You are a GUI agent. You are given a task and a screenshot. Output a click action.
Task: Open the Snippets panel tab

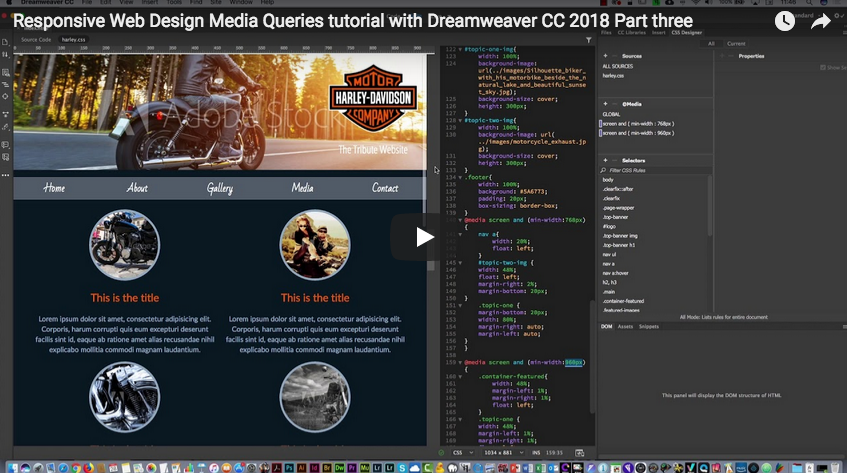(x=649, y=326)
